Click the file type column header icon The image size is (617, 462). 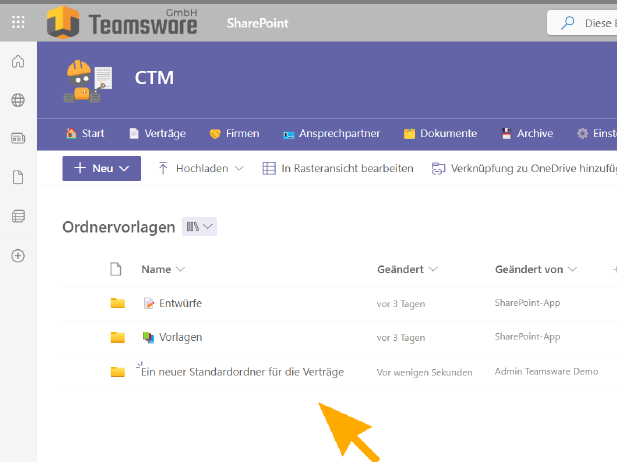(x=116, y=269)
